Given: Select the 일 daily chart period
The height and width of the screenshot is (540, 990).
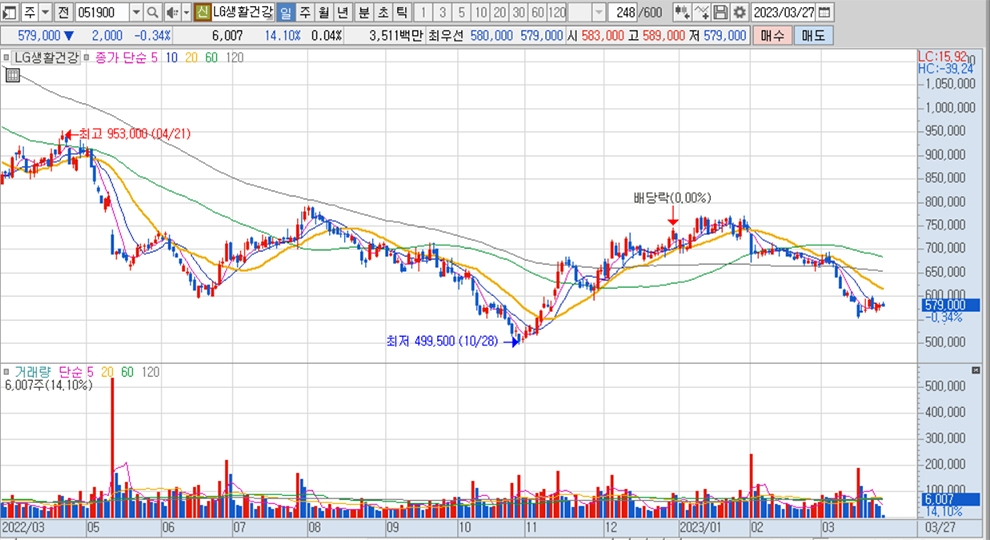Looking at the screenshot, I should [x=285, y=11].
